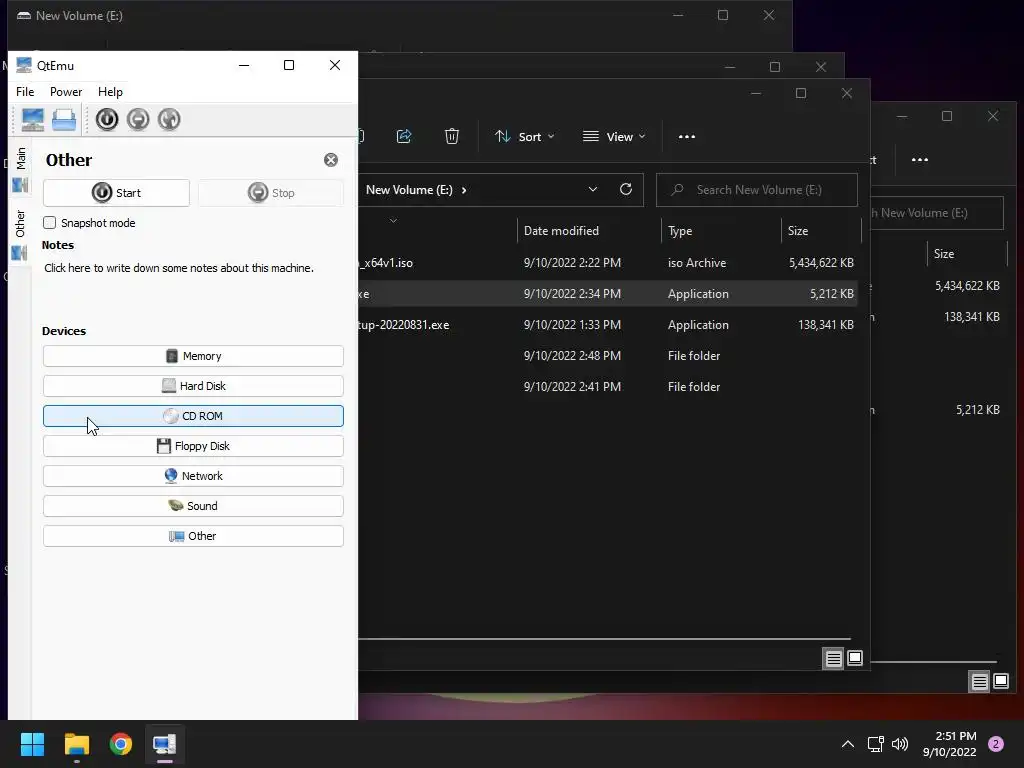This screenshot has width=1024, height=768.
Task: Select File folder modified 2:48 PM
Action: pos(608,356)
